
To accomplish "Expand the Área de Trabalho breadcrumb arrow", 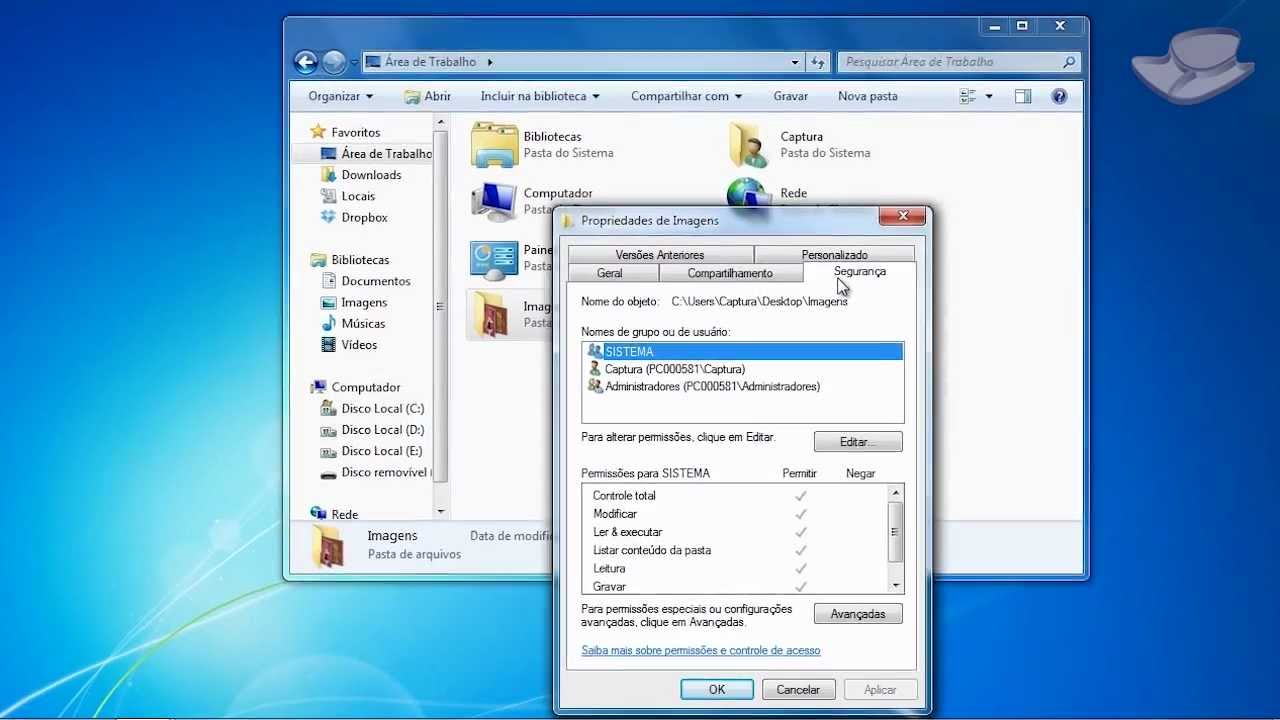I will 490,62.
